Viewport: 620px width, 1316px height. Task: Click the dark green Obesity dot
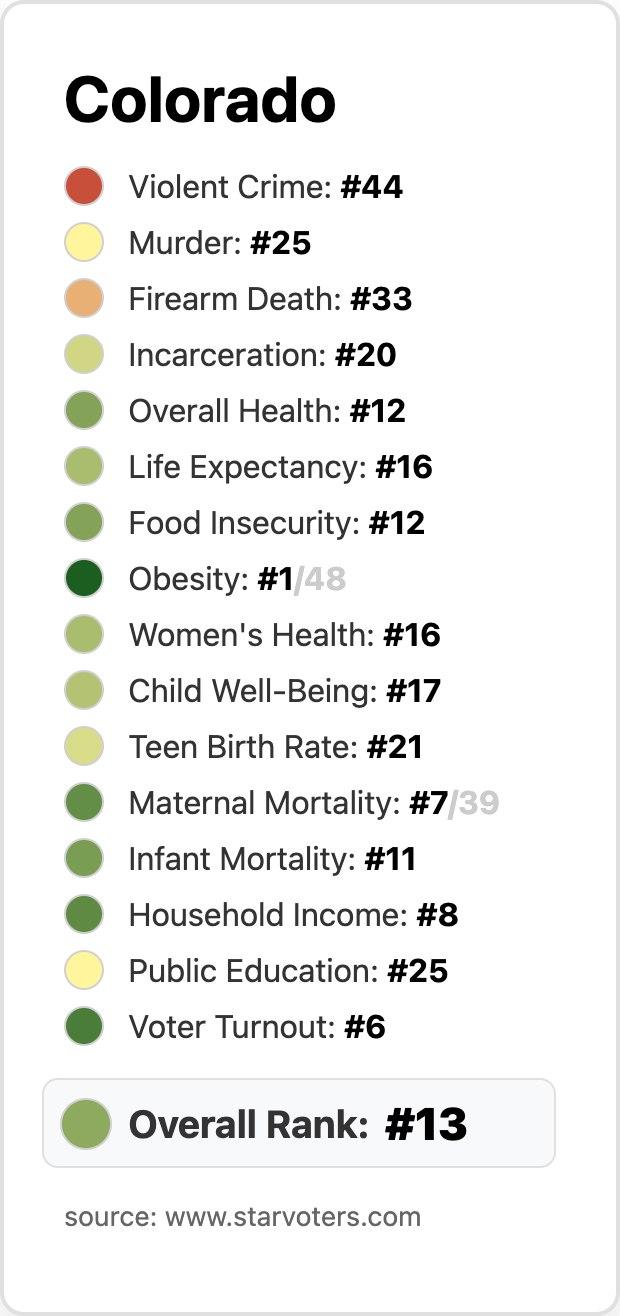pyautogui.click(x=84, y=579)
